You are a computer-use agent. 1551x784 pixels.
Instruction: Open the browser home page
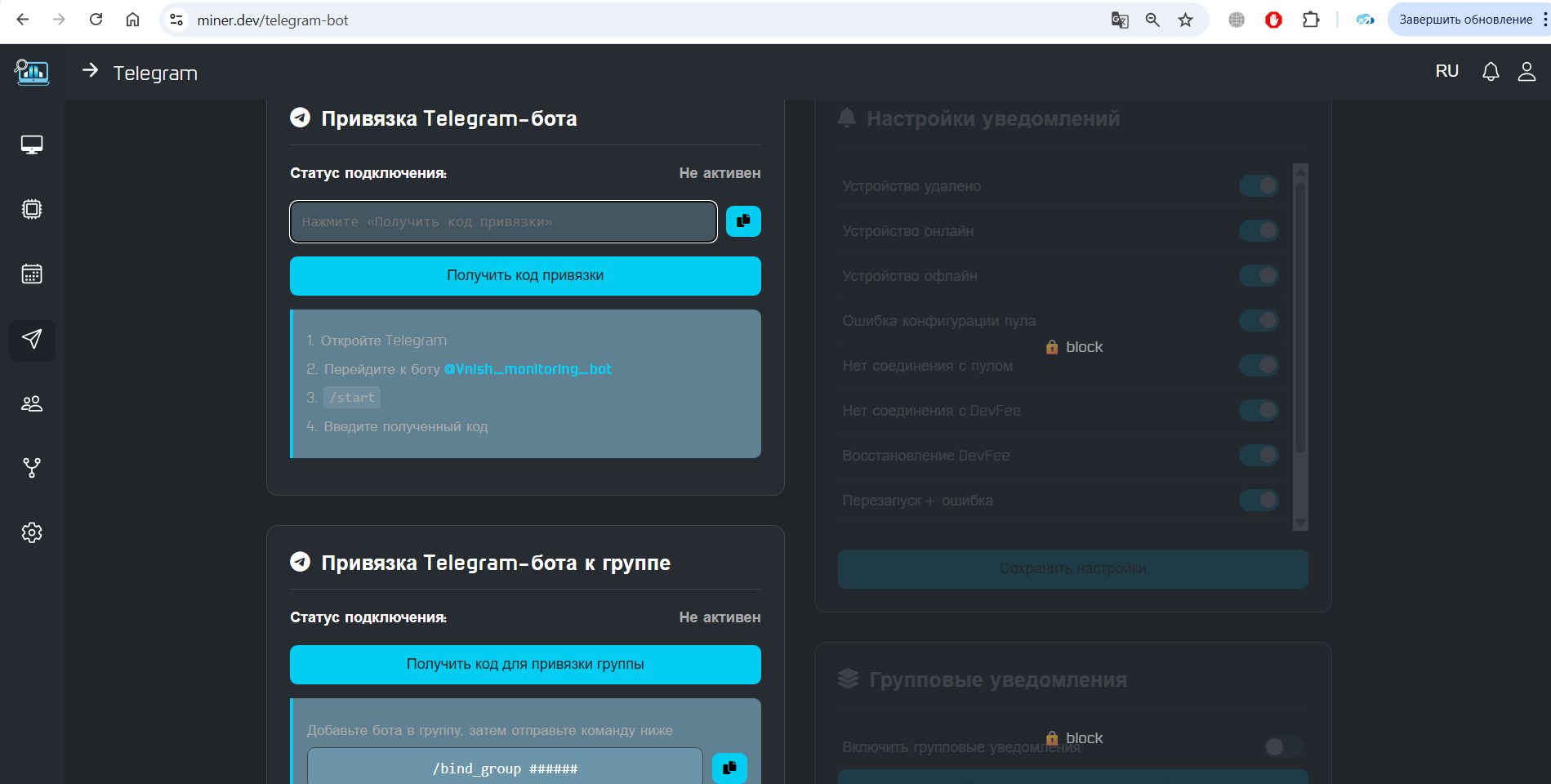[x=132, y=20]
